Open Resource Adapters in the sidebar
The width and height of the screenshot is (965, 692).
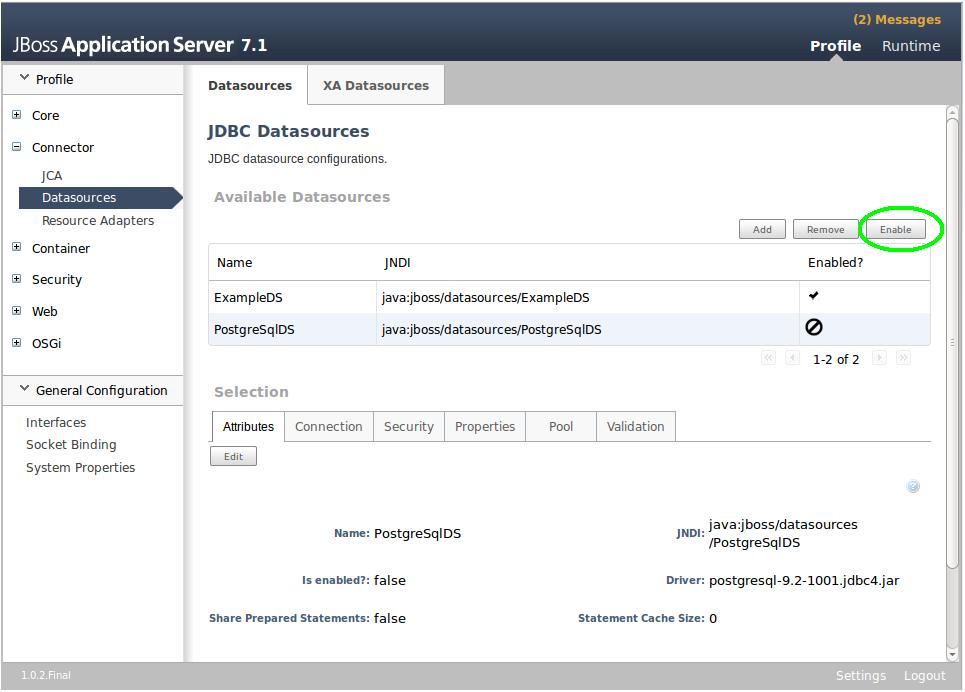click(x=98, y=220)
